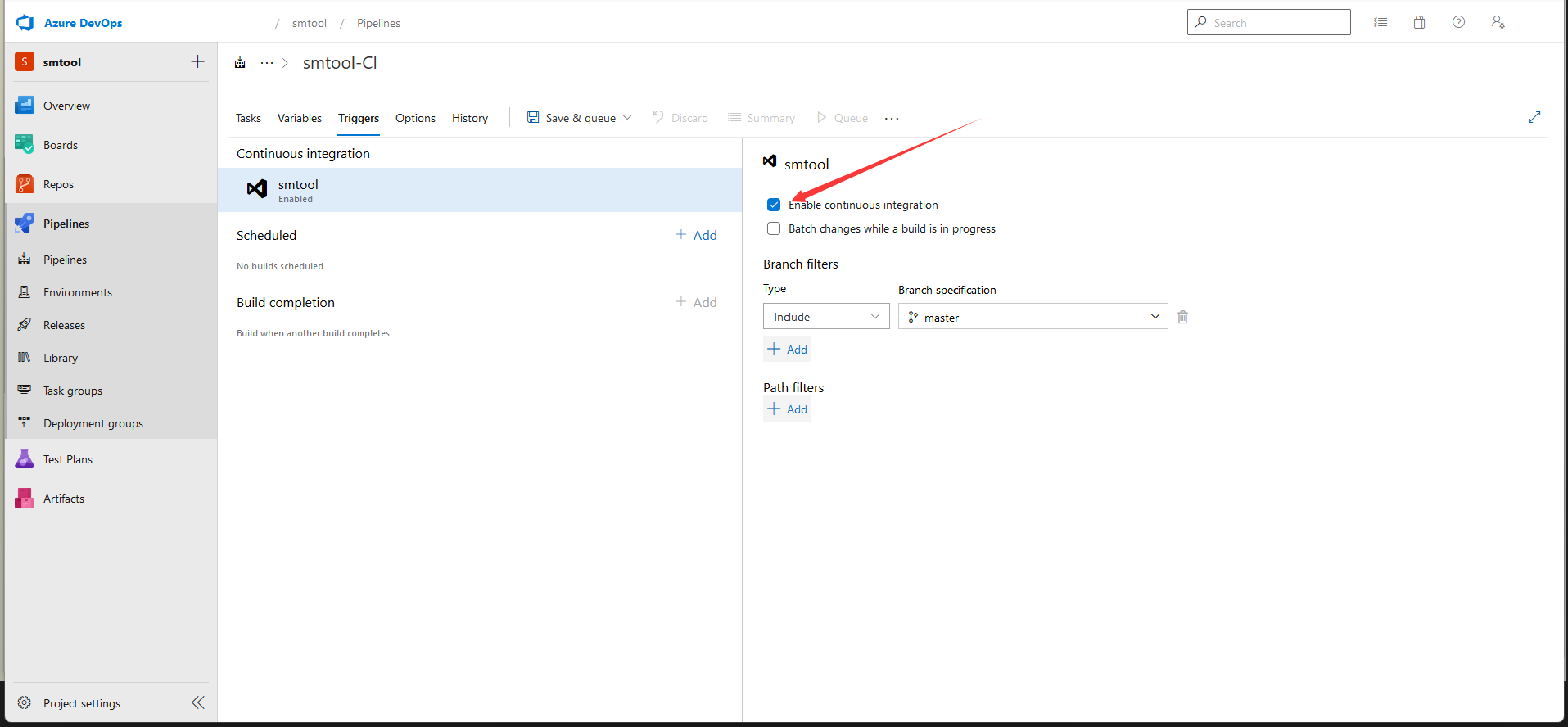
Task: Open the Marketplace shopping bag icon
Action: pos(1419,23)
